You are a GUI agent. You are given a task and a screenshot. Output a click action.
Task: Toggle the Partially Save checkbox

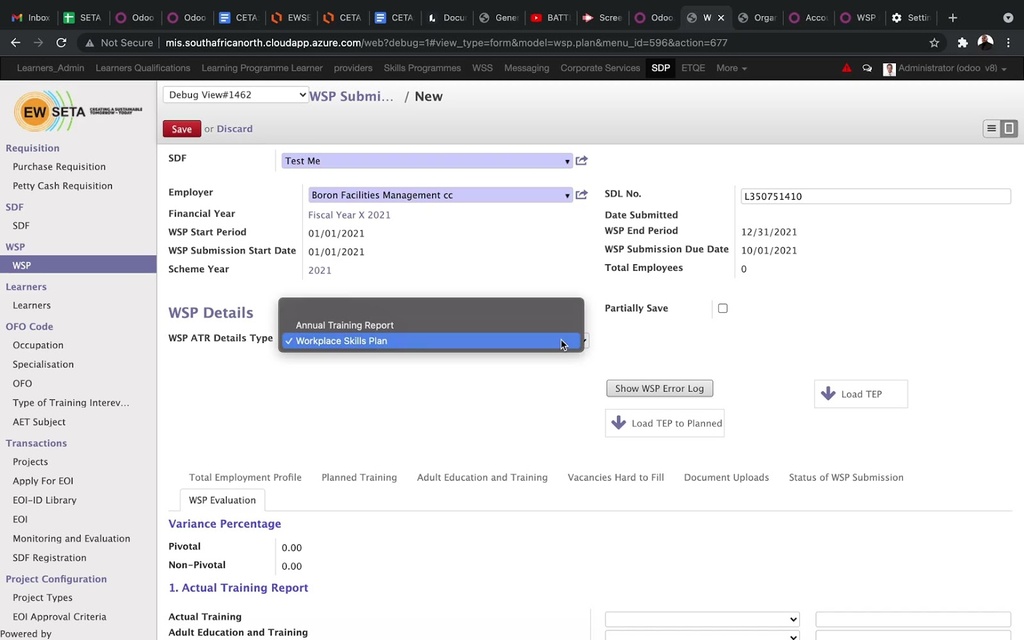(x=723, y=308)
